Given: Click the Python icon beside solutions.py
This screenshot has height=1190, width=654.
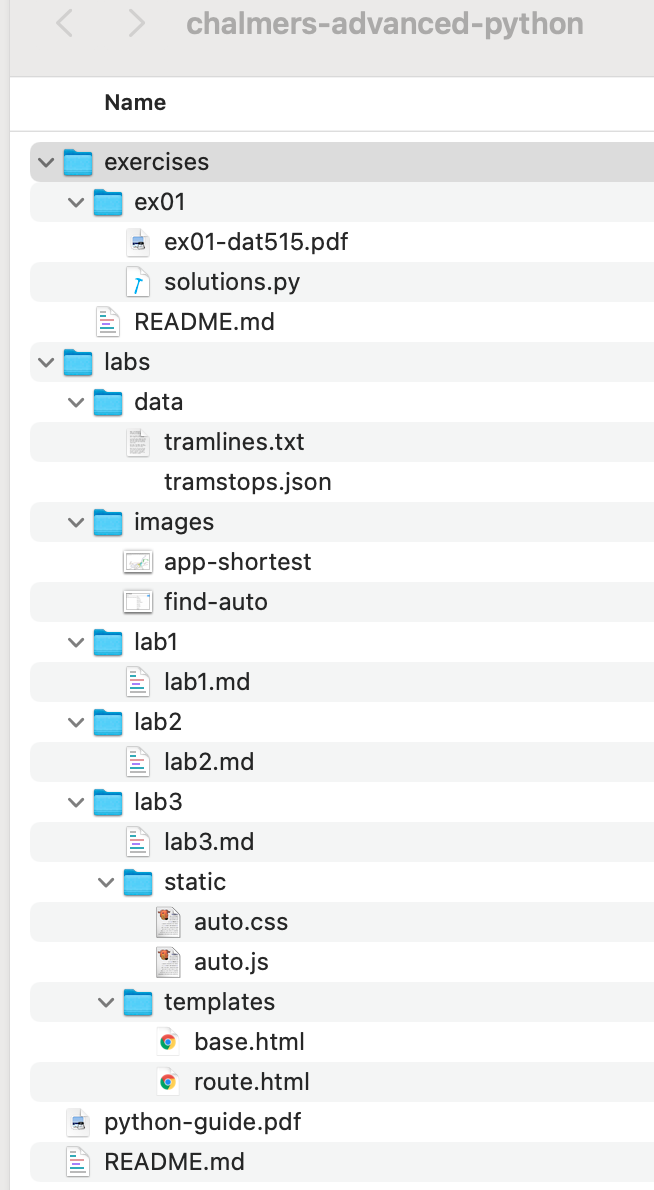Looking at the screenshot, I should click(x=137, y=282).
